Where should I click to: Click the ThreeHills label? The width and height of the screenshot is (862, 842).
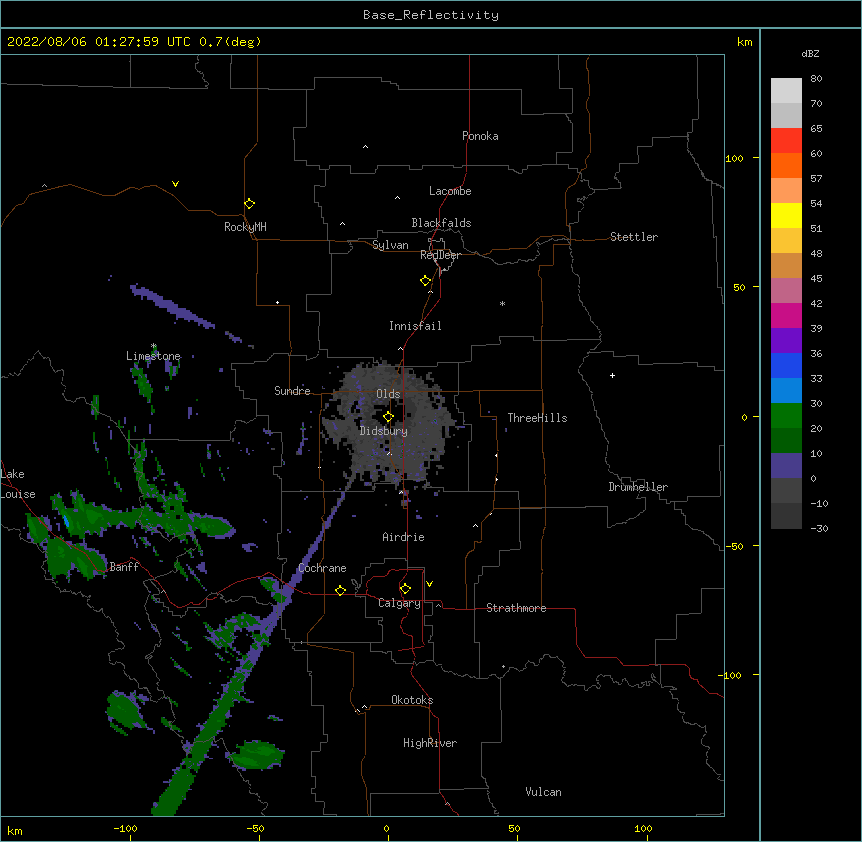tap(537, 418)
